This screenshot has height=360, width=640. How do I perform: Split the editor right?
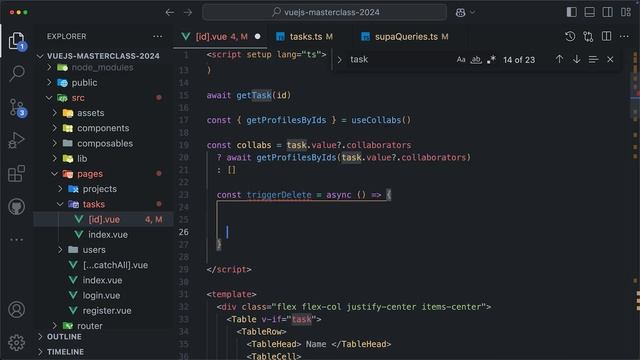[x=607, y=36]
